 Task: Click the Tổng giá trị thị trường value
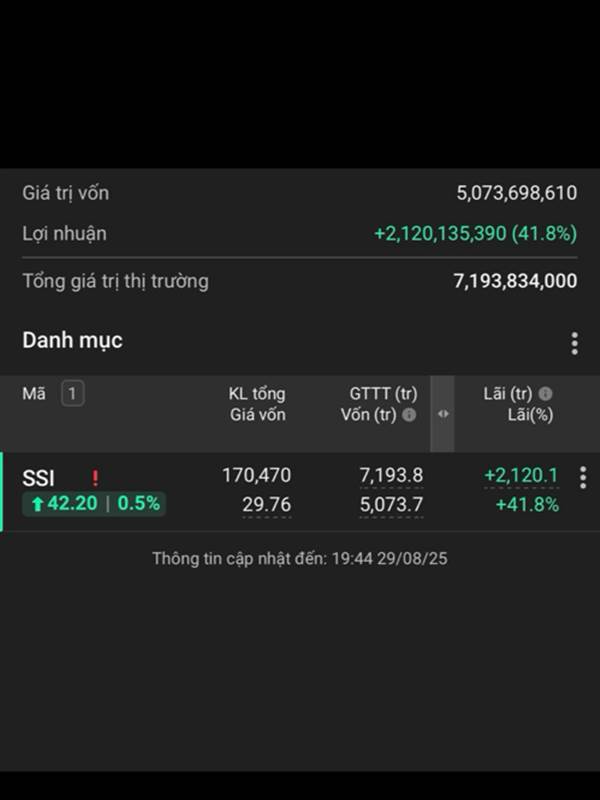pyautogui.click(x=515, y=281)
